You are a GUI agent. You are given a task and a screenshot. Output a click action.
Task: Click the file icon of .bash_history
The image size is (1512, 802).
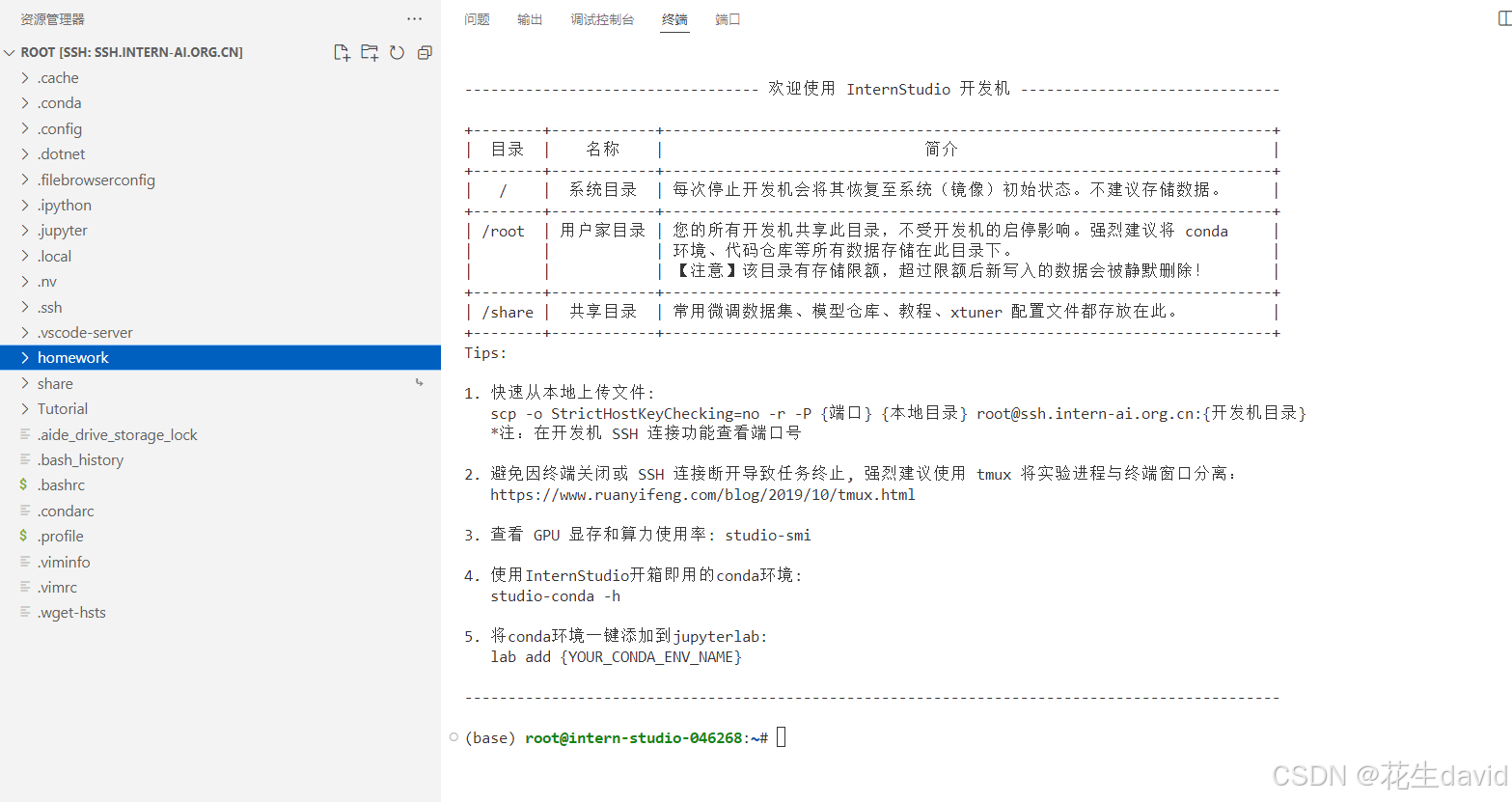tap(25, 459)
